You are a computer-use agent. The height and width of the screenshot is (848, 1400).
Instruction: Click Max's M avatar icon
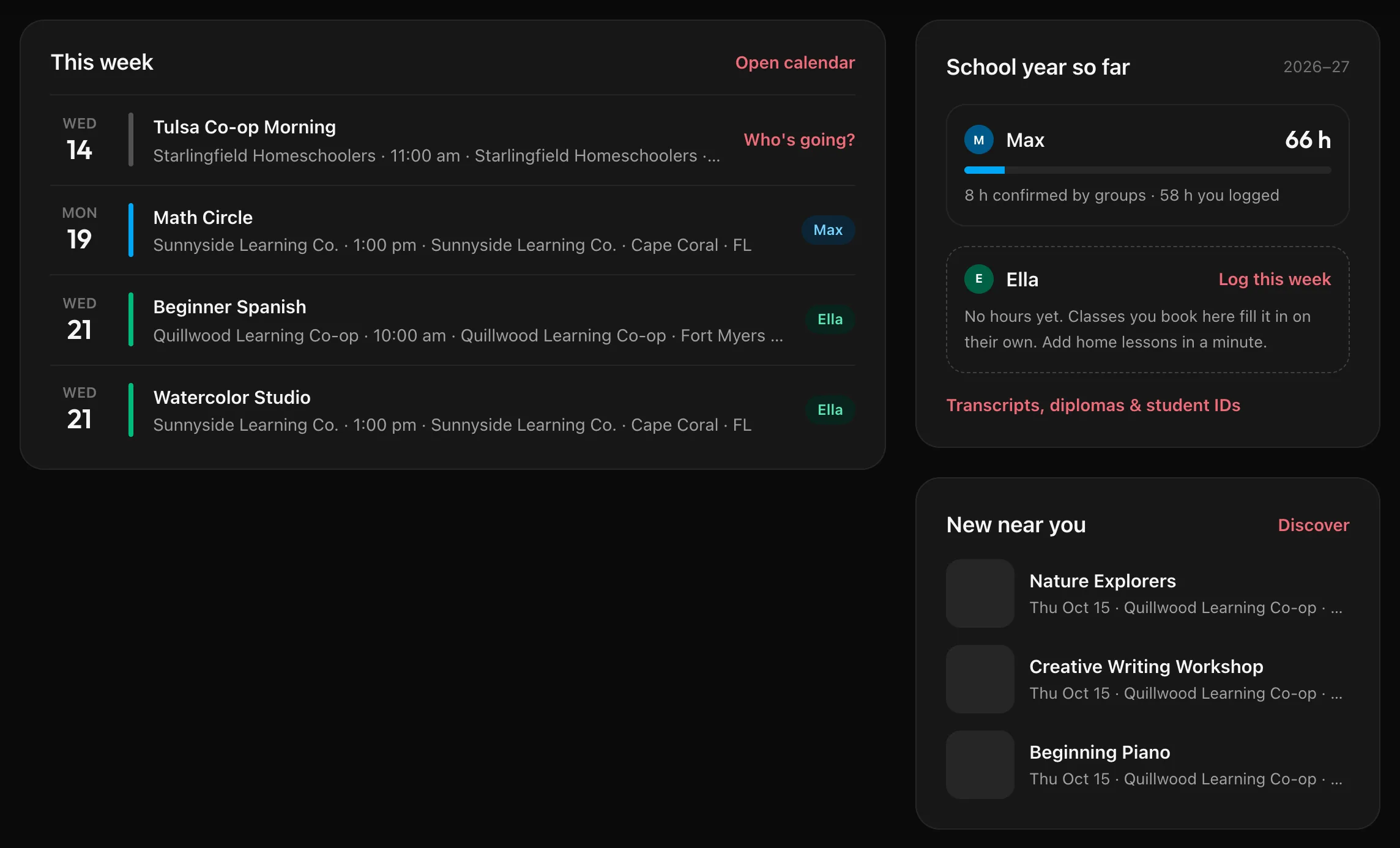point(979,140)
